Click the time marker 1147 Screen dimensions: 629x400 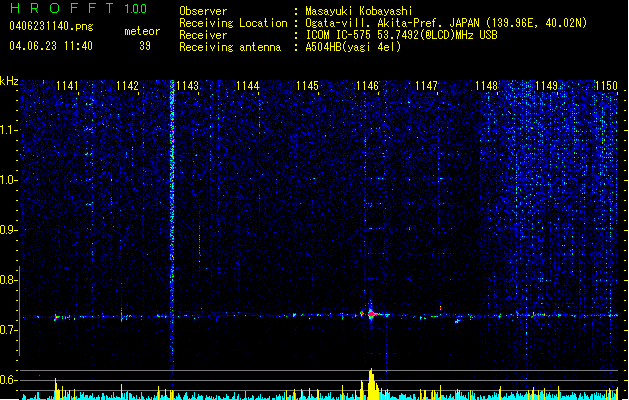tap(426, 86)
